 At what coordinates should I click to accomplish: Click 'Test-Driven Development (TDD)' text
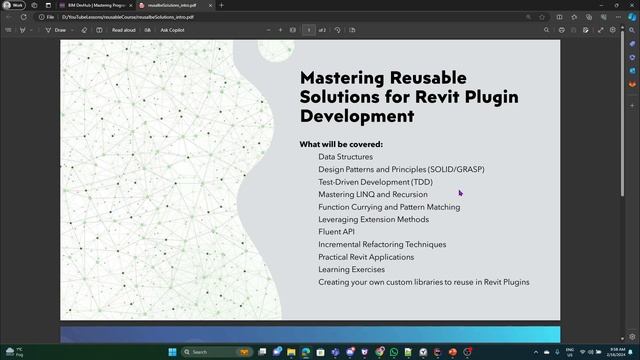(x=376, y=182)
